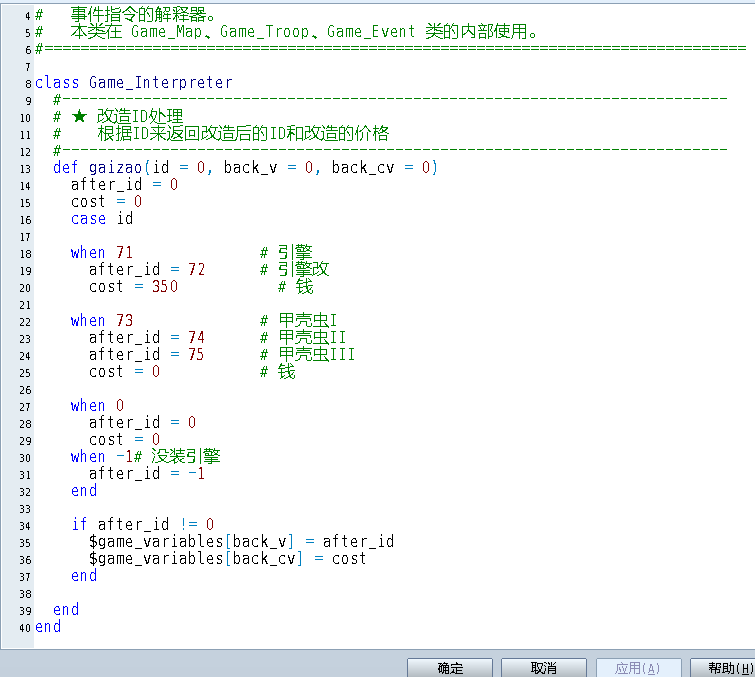
Task: Click the 确定 (OK) button
Action: tap(450, 668)
